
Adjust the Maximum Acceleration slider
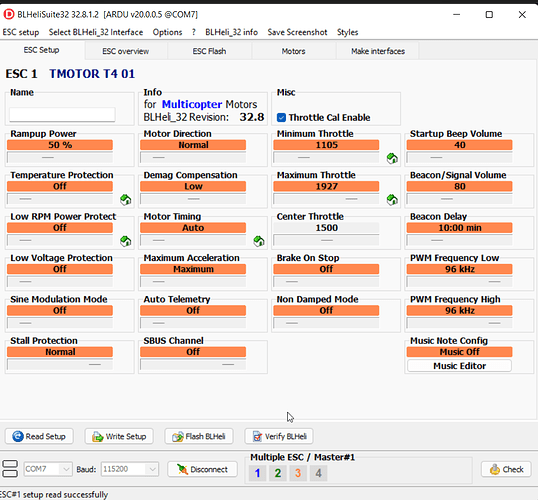click(x=193, y=282)
